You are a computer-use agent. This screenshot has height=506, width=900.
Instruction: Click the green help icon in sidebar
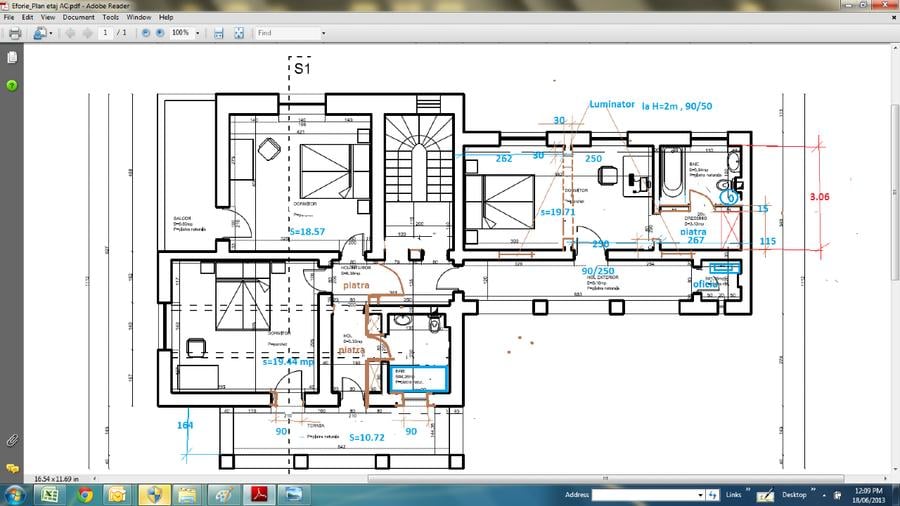11,85
